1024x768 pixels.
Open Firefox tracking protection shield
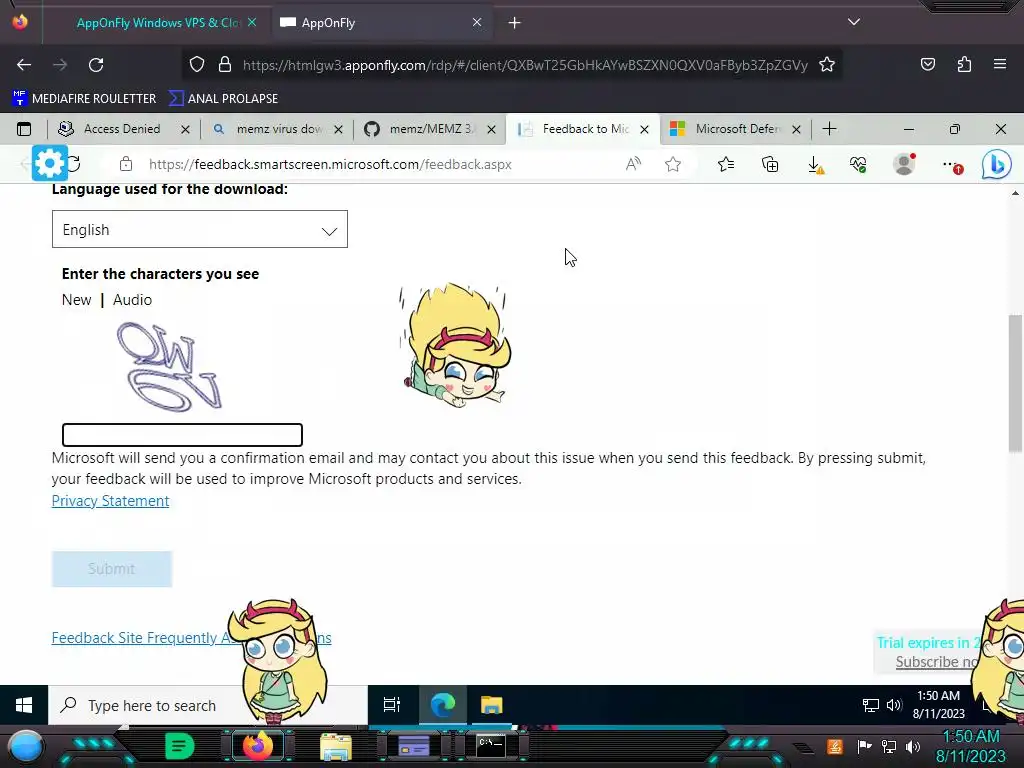pyautogui.click(x=197, y=65)
